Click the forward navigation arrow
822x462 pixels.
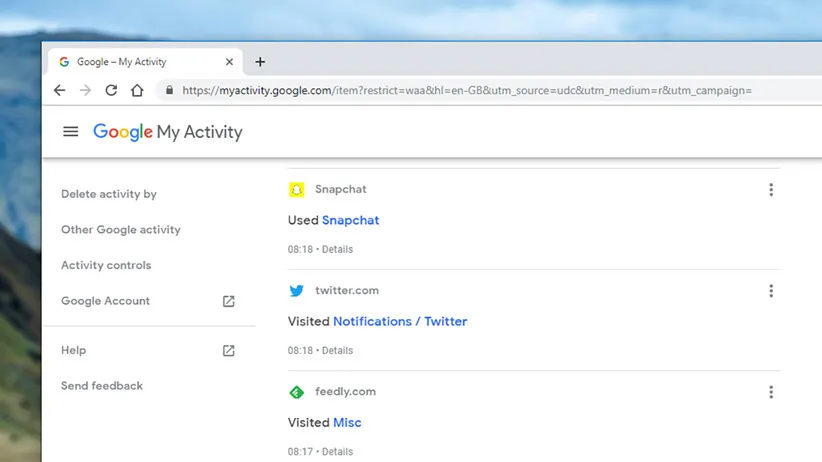pos(85,90)
